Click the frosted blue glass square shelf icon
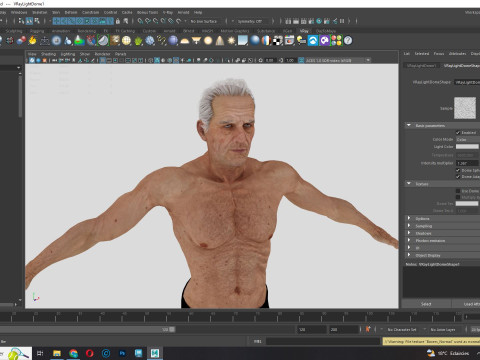Viewport: 480px width, 360px height. [243, 41]
